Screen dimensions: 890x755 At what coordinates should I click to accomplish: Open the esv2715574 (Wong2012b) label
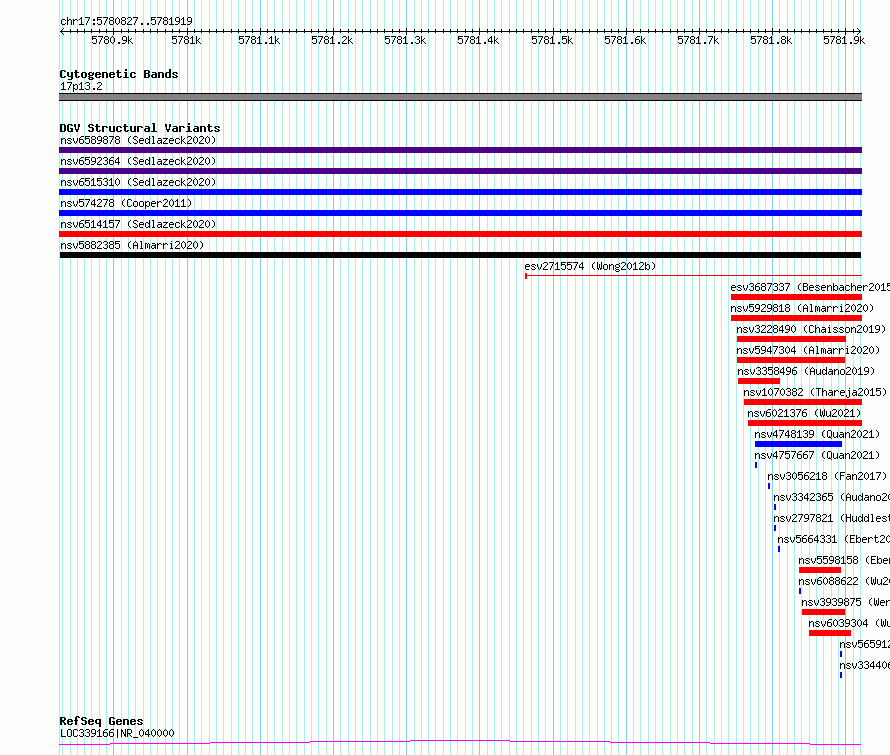590,266
